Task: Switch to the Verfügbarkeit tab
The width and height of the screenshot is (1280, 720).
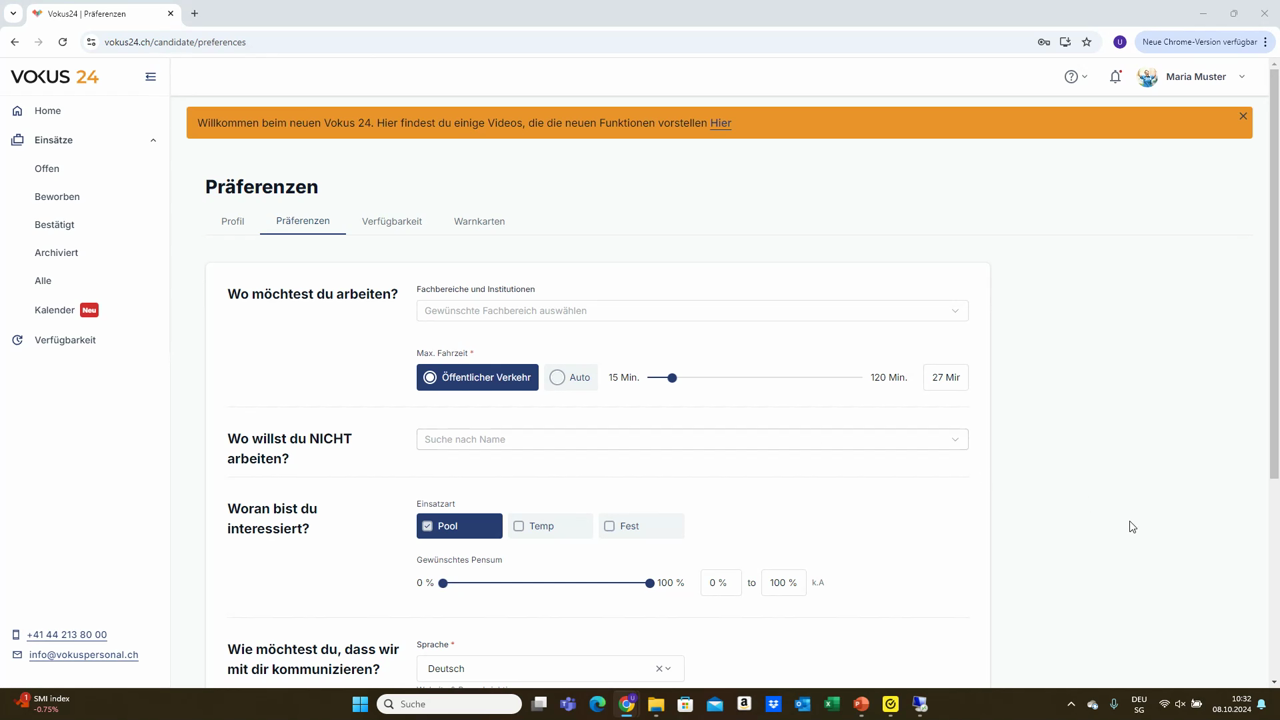Action: [392, 221]
